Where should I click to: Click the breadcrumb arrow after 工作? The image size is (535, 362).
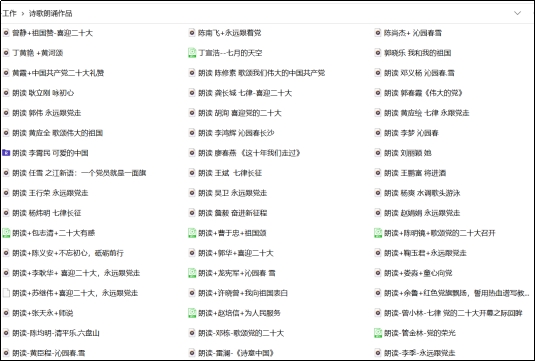[23, 14]
